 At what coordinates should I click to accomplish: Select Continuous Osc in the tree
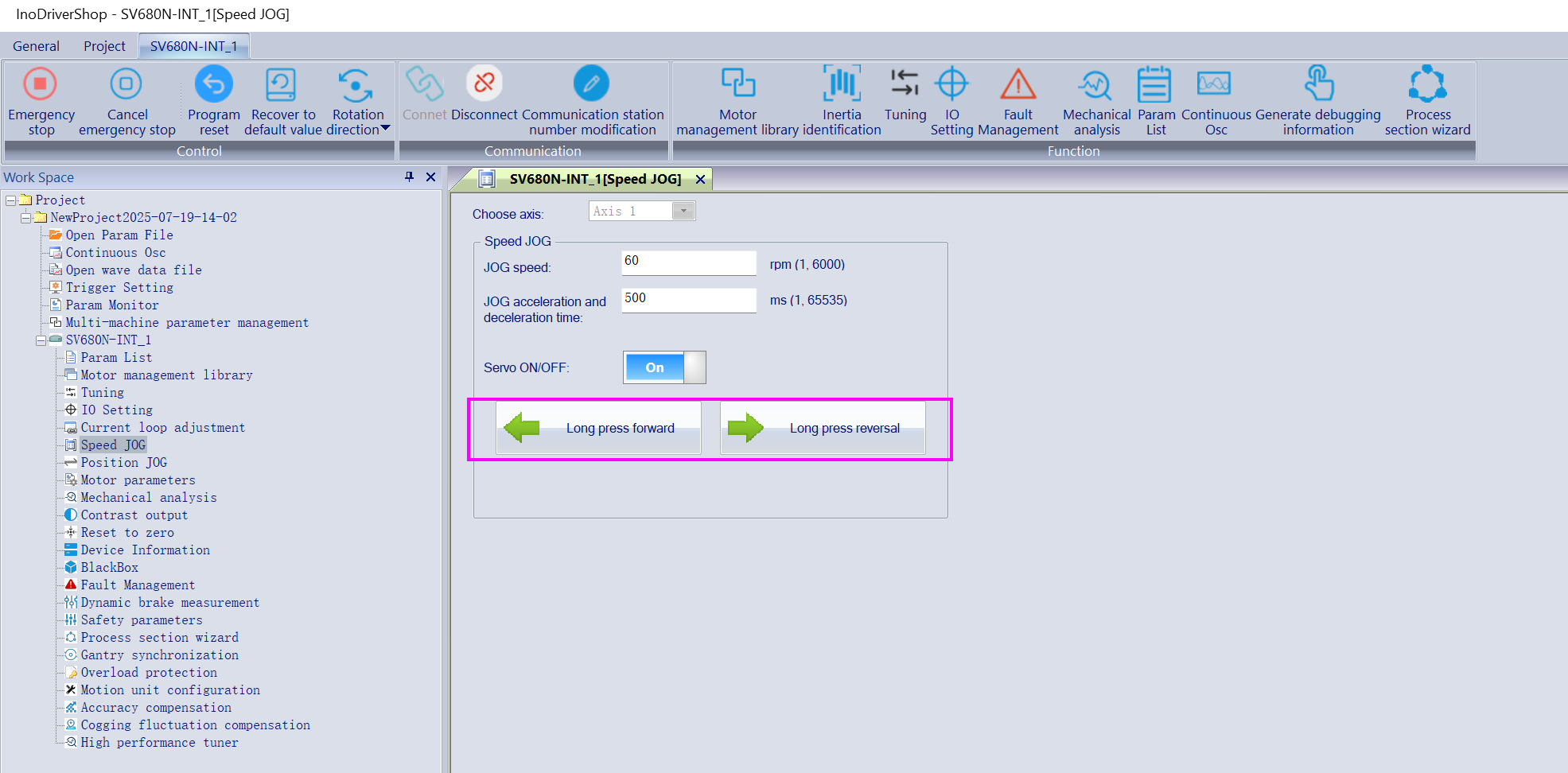(x=115, y=253)
